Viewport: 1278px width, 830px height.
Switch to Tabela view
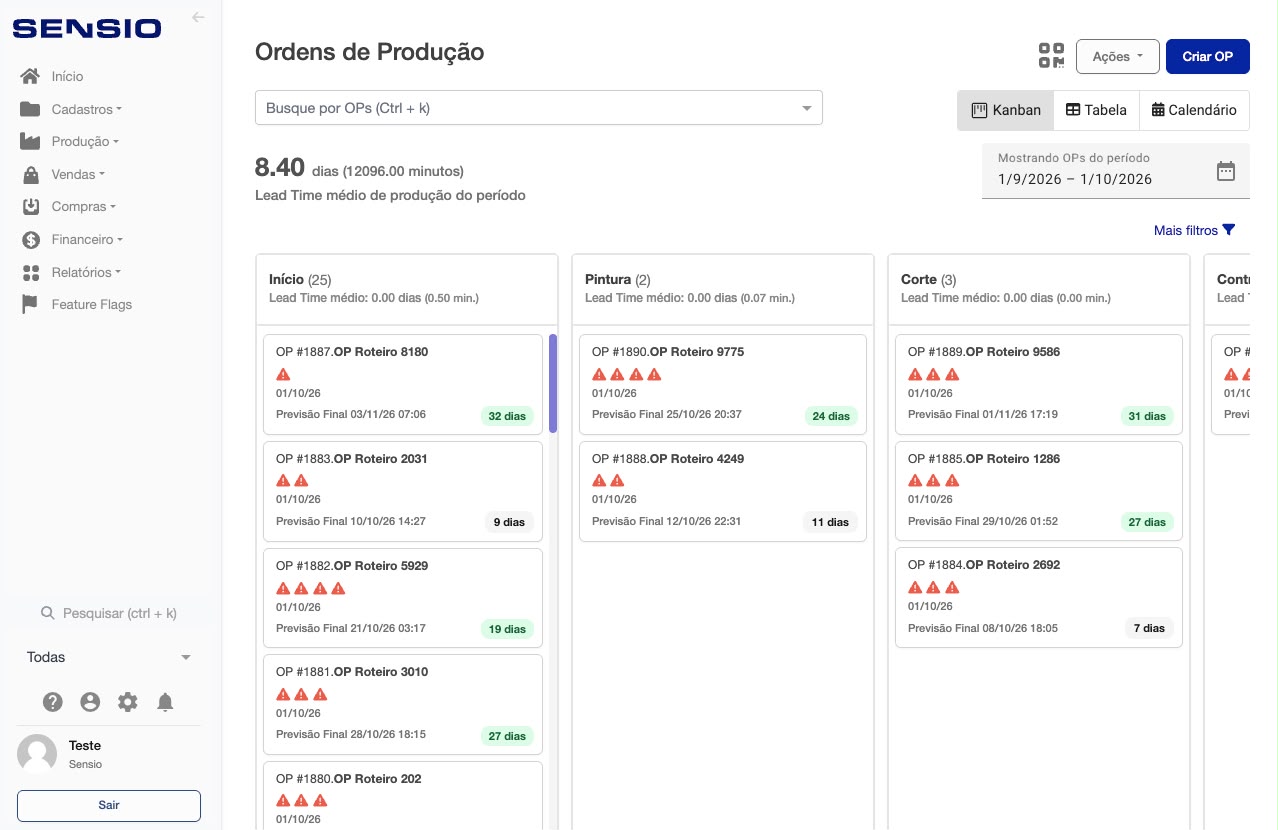coord(1096,110)
